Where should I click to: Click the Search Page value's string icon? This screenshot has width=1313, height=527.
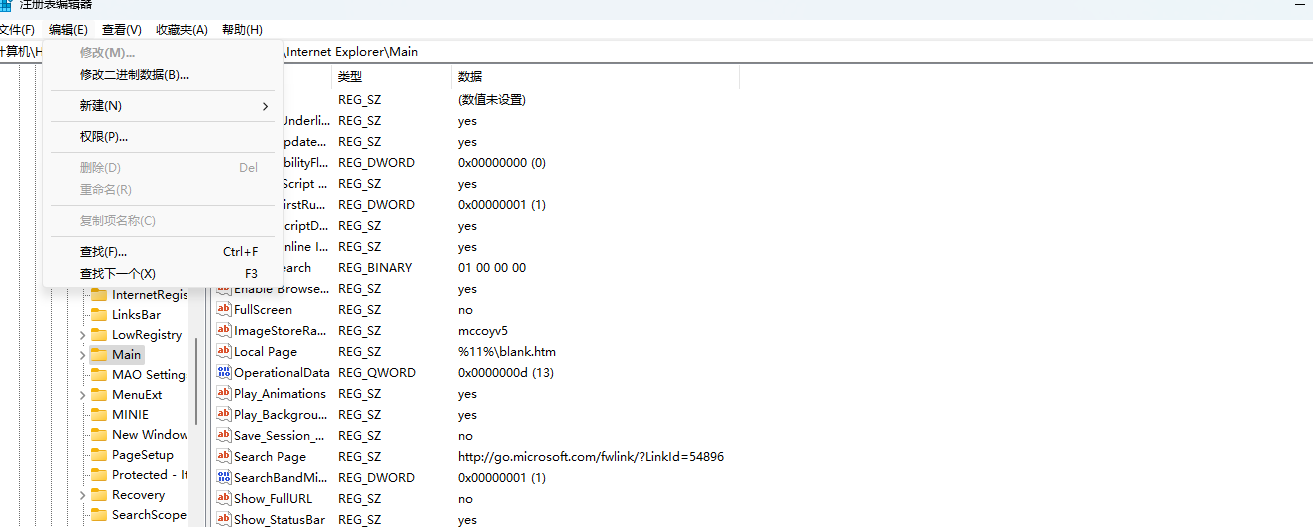click(x=224, y=457)
